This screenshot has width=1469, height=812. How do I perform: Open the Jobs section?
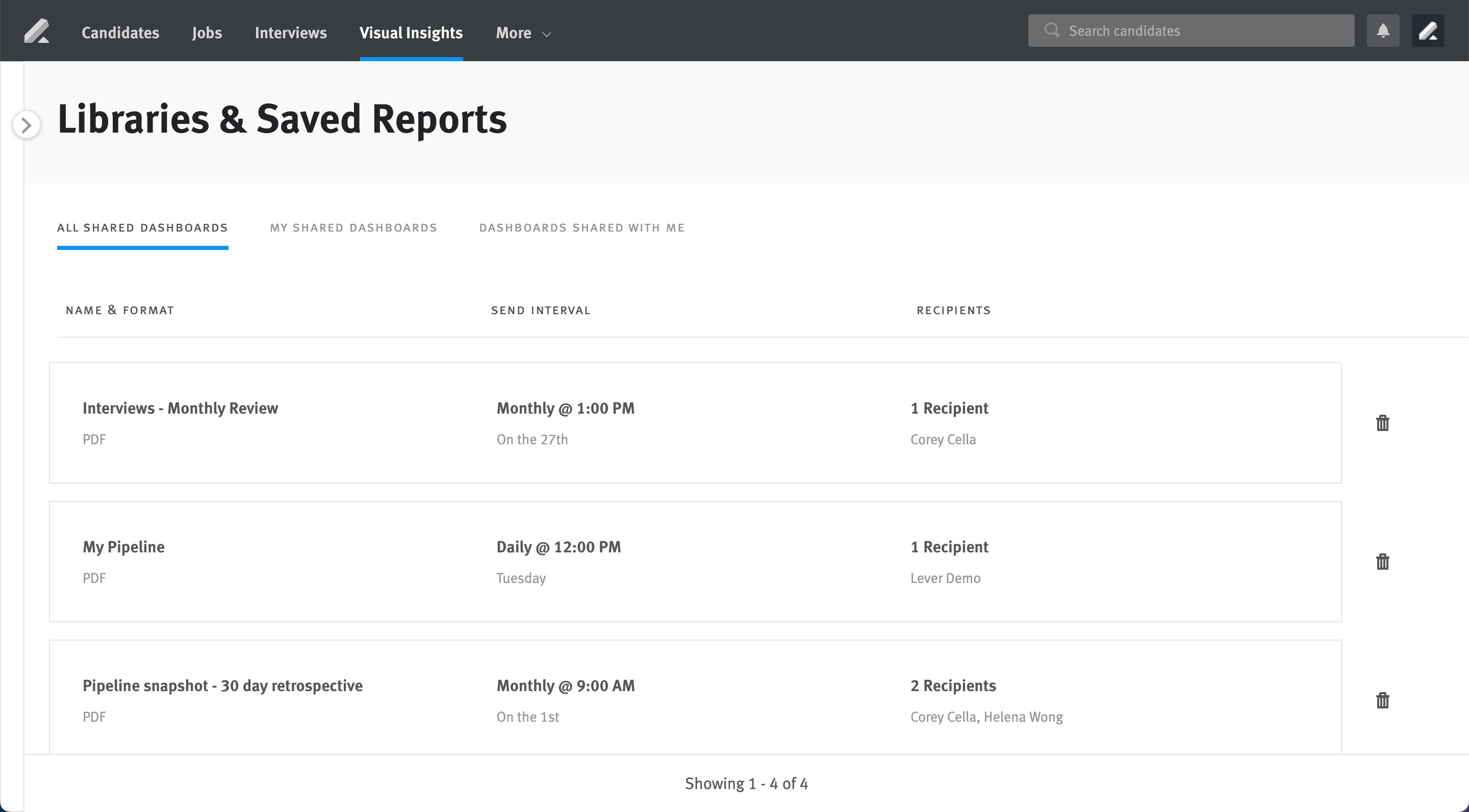click(x=207, y=33)
